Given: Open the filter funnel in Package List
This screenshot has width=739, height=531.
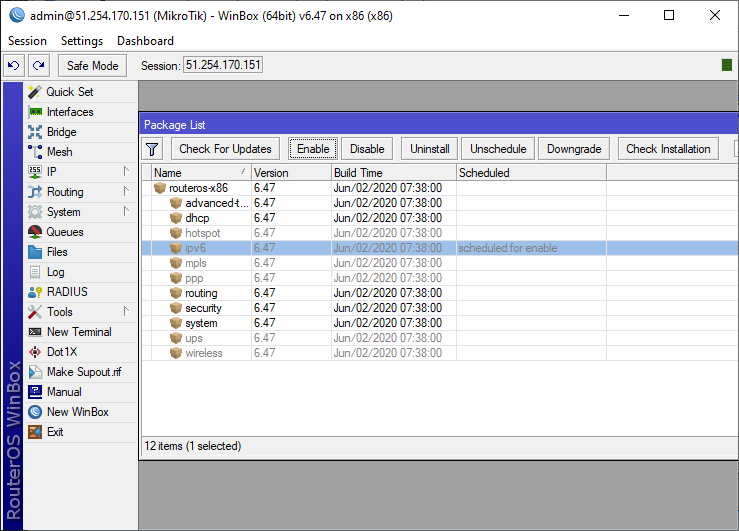Looking at the screenshot, I should tap(152, 149).
